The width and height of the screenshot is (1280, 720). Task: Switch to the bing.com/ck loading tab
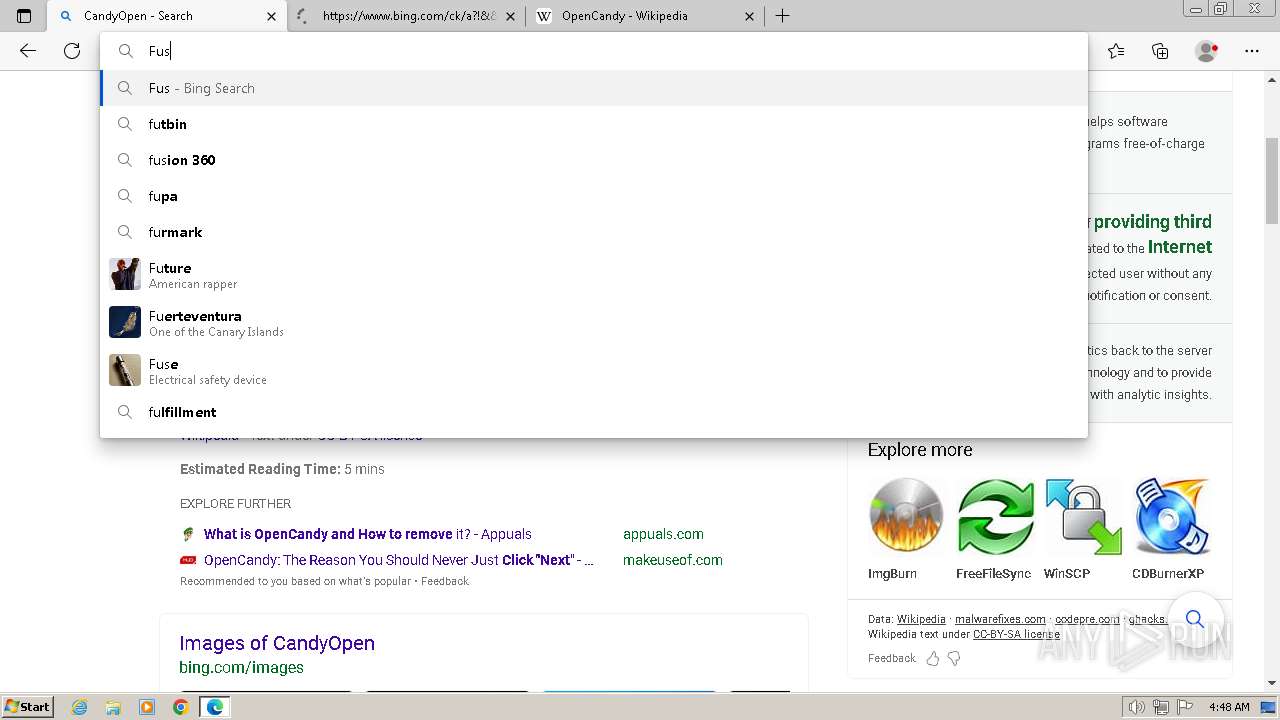[407, 16]
